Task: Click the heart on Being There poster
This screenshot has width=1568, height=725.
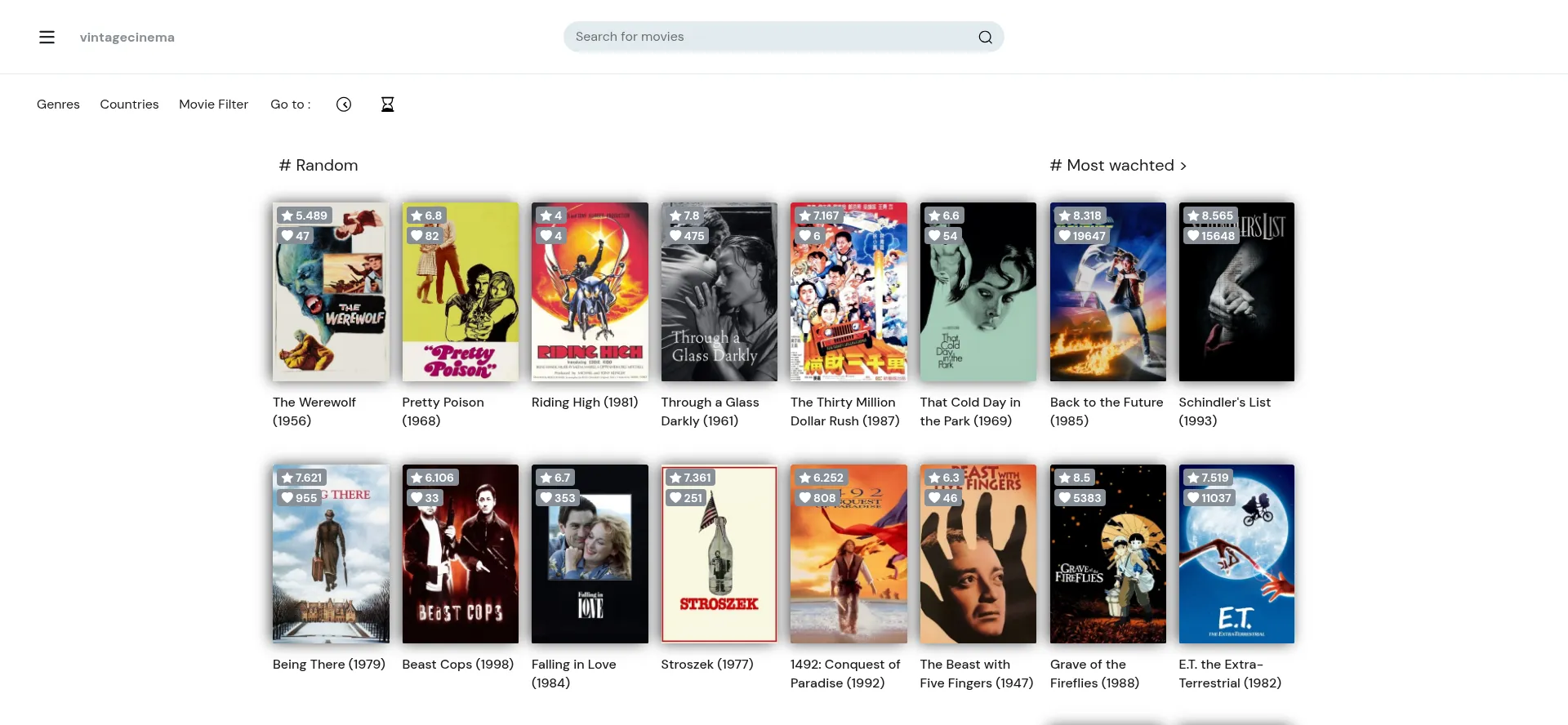Action: pos(287,498)
